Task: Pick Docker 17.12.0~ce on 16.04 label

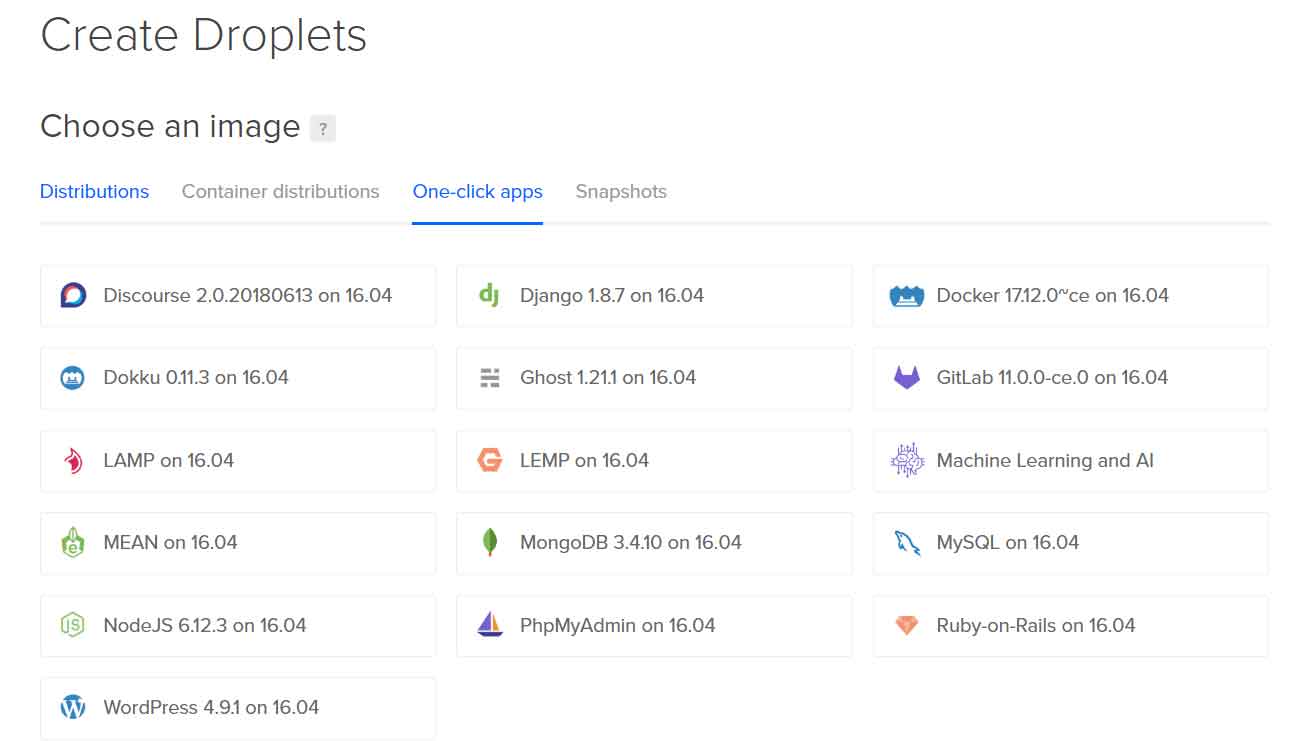Action: (1052, 295)
